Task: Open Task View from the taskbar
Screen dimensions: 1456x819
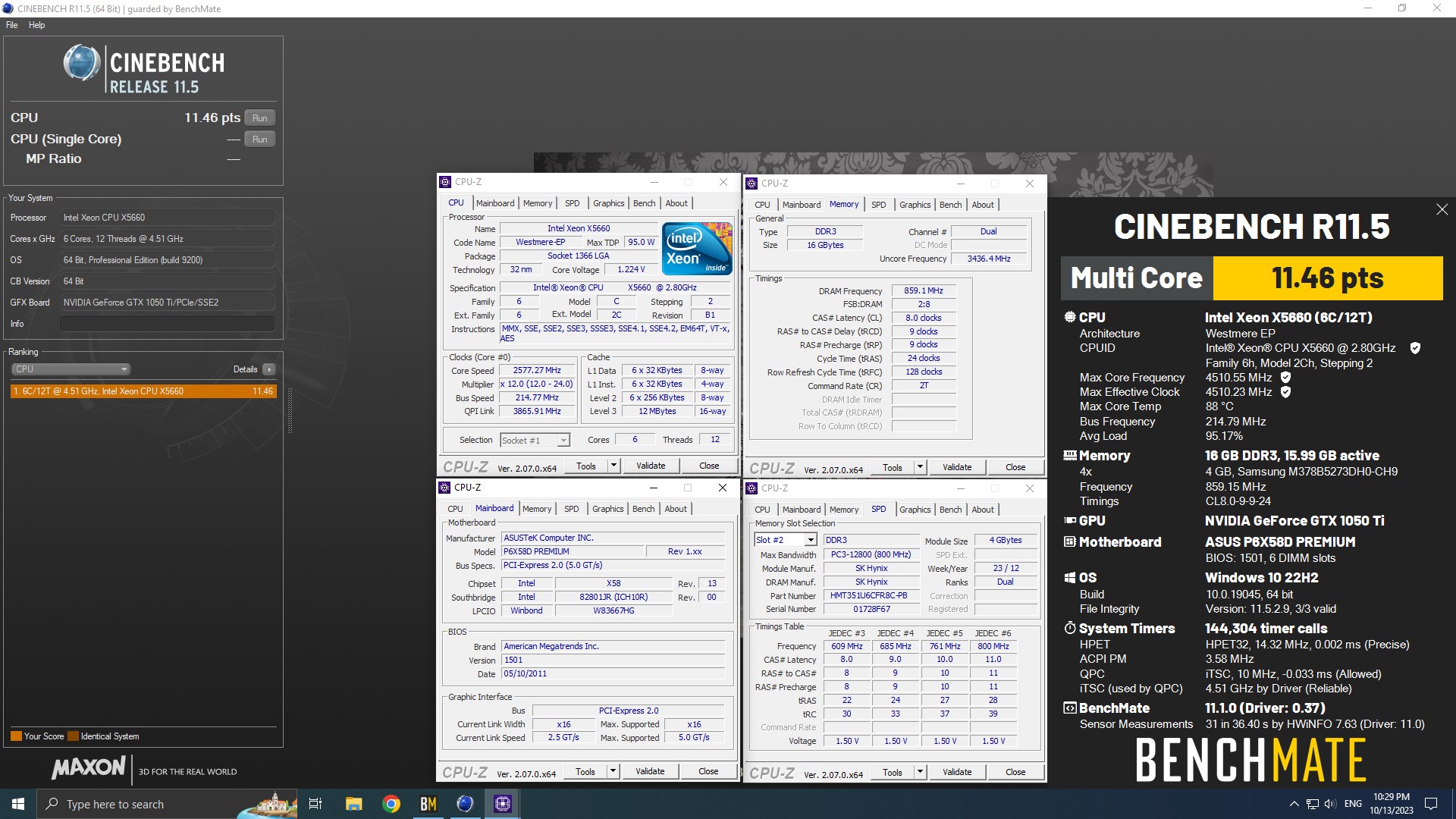Action: (x=315, y=804)
